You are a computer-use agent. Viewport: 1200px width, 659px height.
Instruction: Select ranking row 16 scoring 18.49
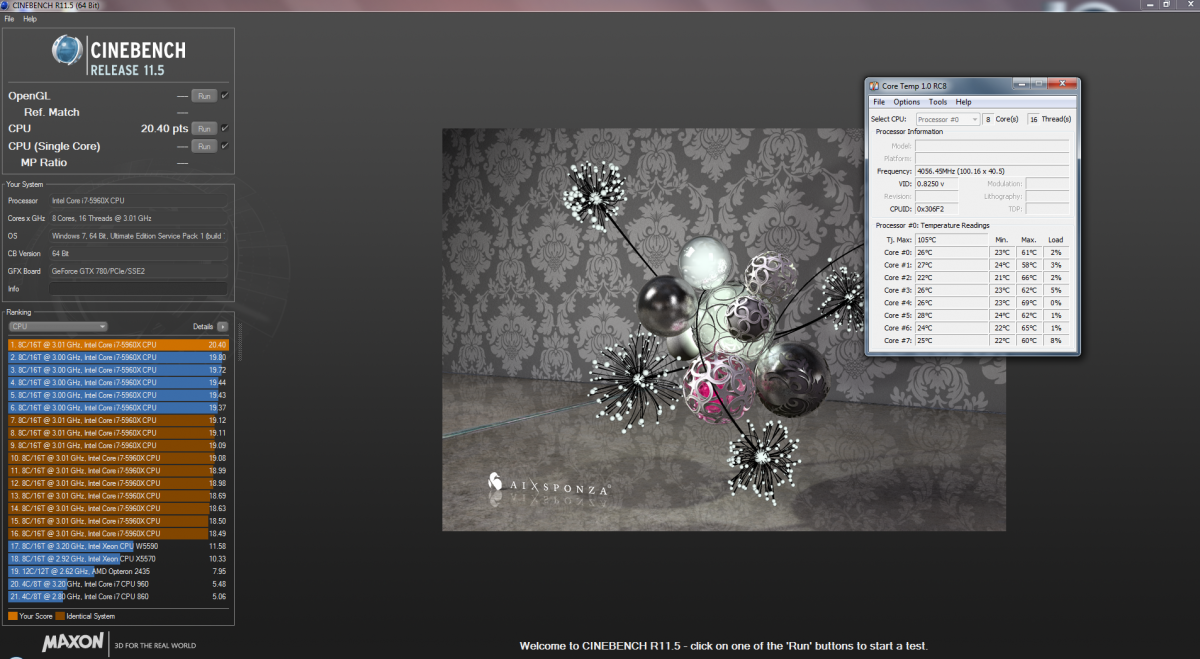118,533
